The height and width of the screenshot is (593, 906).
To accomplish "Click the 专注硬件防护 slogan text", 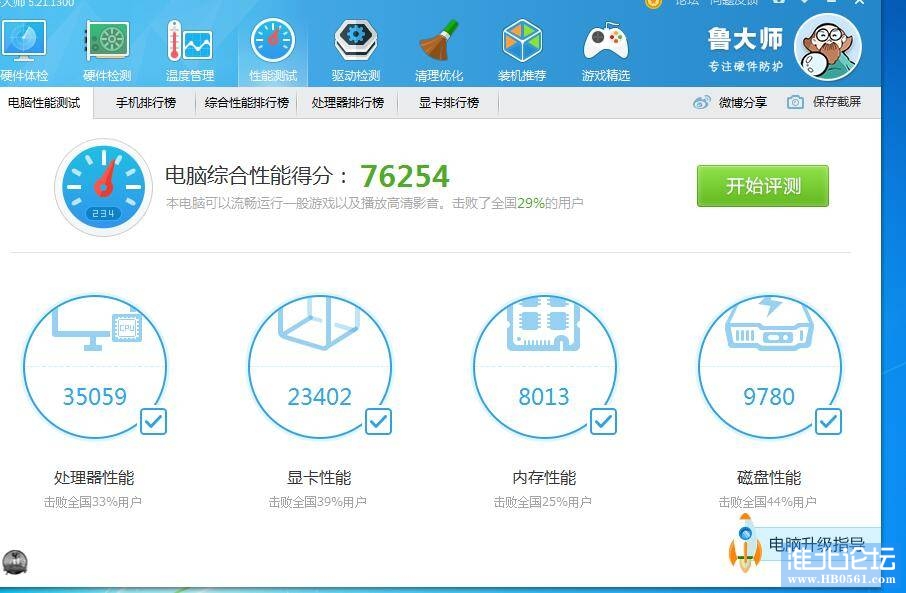I will coord(745,66).
